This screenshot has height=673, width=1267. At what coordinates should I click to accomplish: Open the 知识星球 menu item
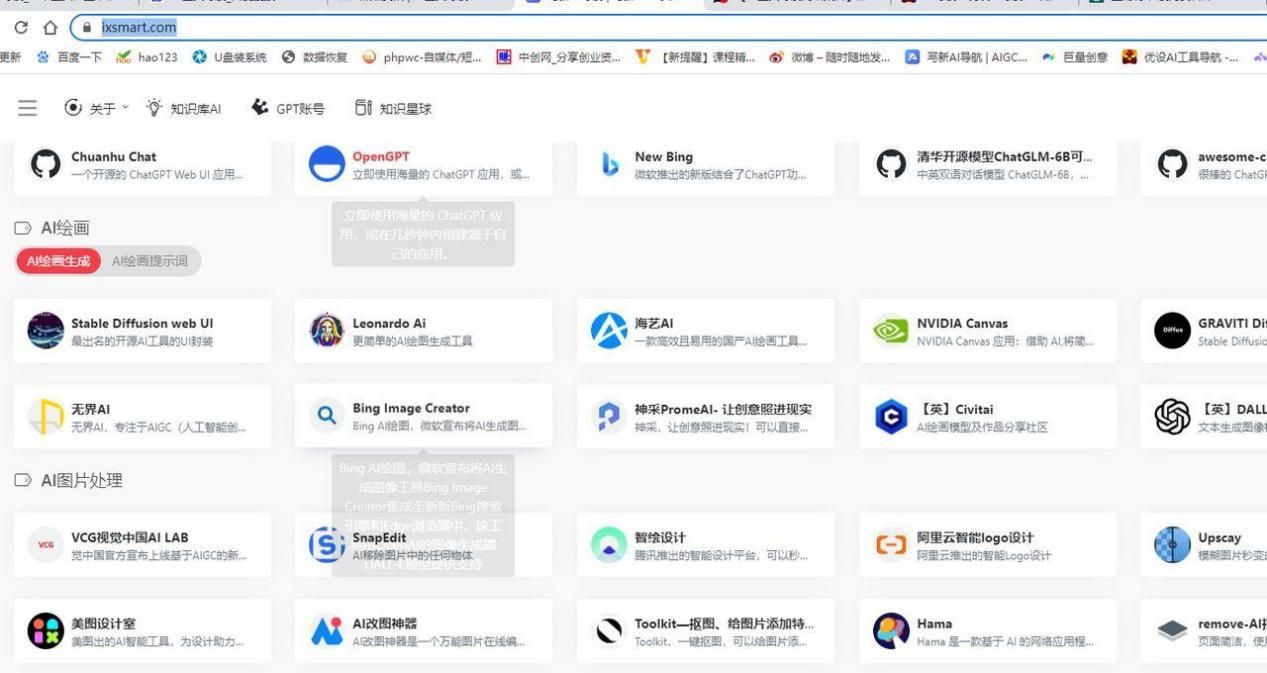click(394, 108)
